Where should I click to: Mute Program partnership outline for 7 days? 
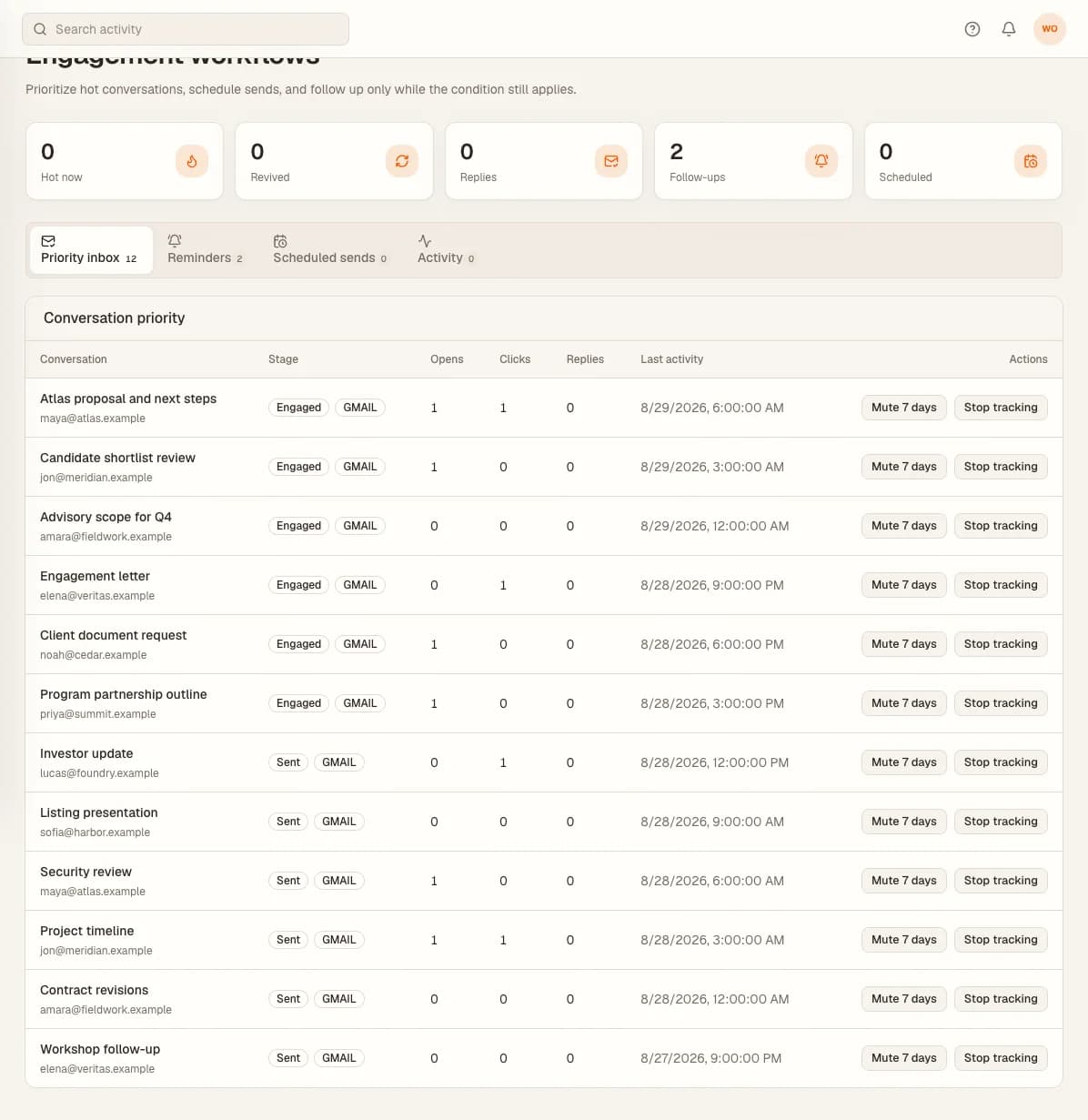[903, 703]
